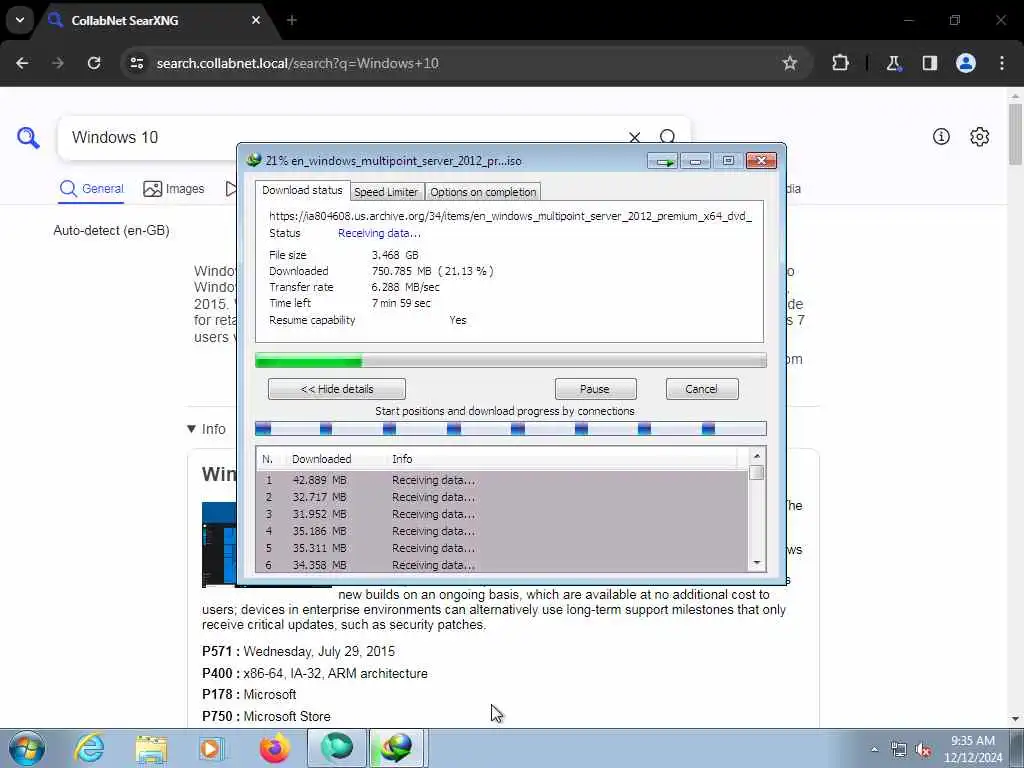Select connection row 5 with 35.311 MB
Screen dimensions: 1024x768
point(502,548)
